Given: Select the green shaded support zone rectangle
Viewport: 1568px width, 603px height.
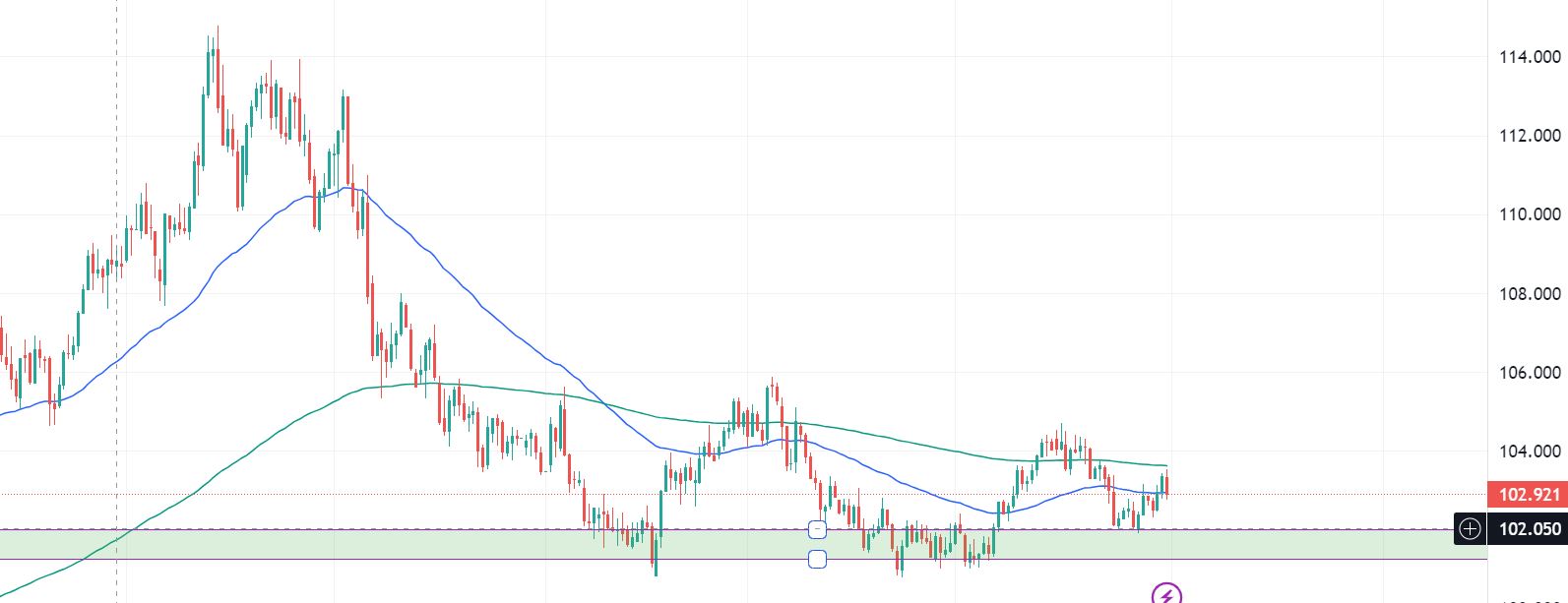Looking at the screenshot, I should [x=394, y=545].
